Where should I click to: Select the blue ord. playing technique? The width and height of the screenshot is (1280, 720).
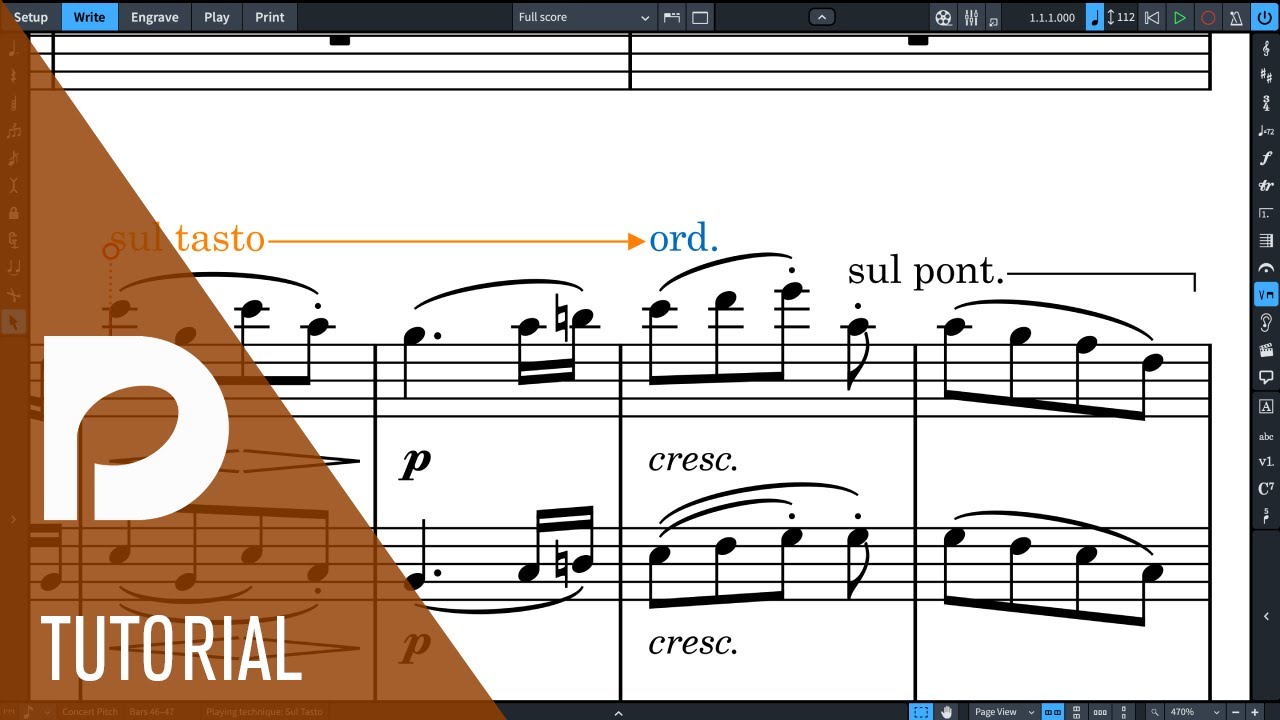[x=684, y=239]
